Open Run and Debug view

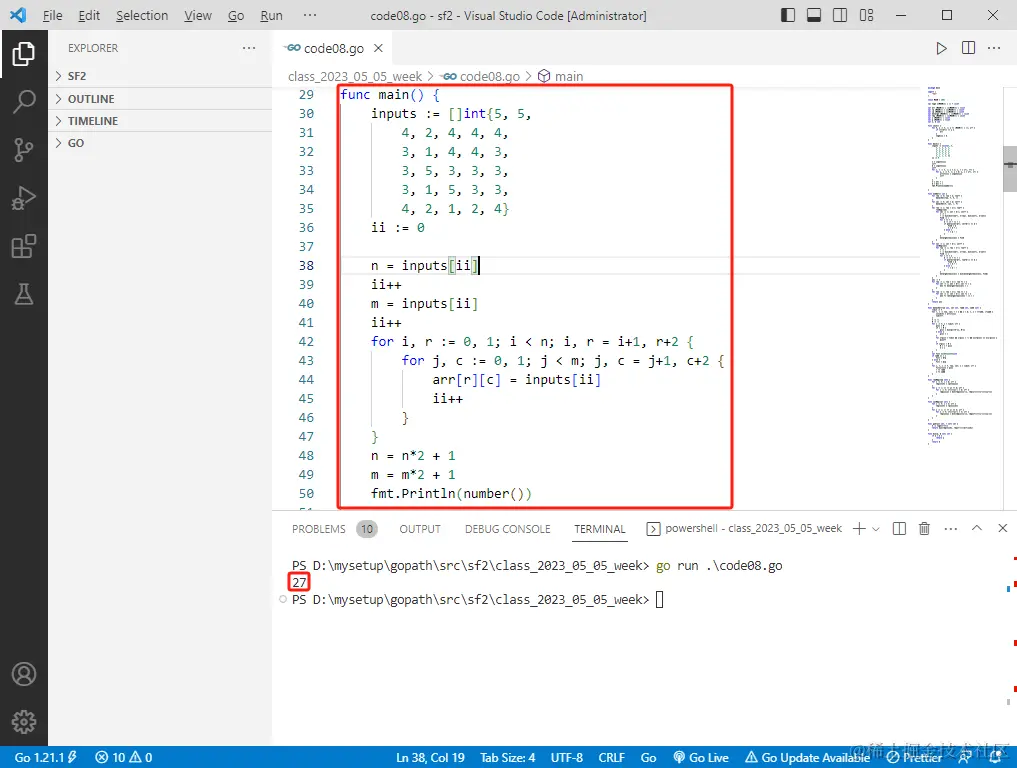pyautogui.click(x=23, y=198)
